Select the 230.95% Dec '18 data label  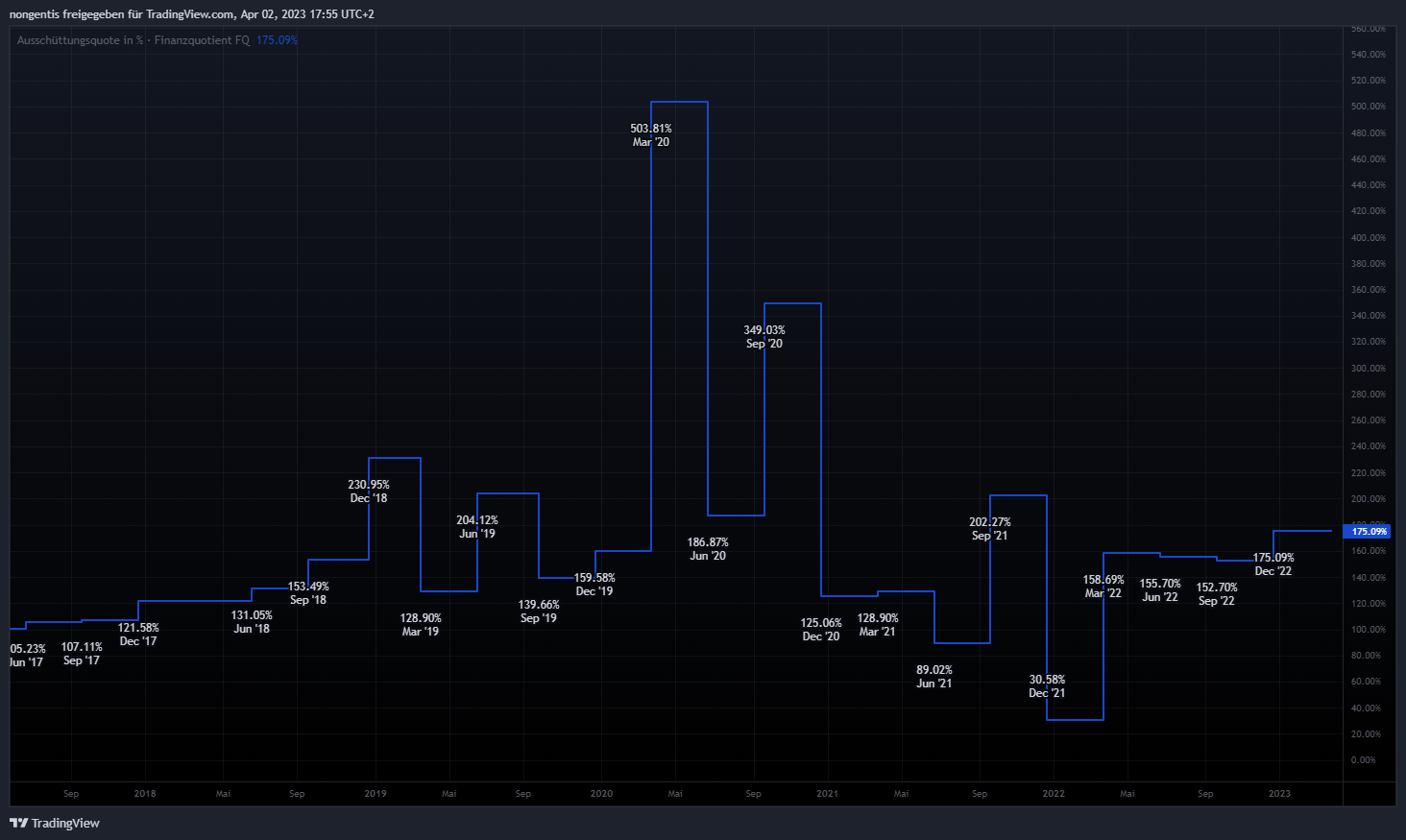(x=369, y=492)
